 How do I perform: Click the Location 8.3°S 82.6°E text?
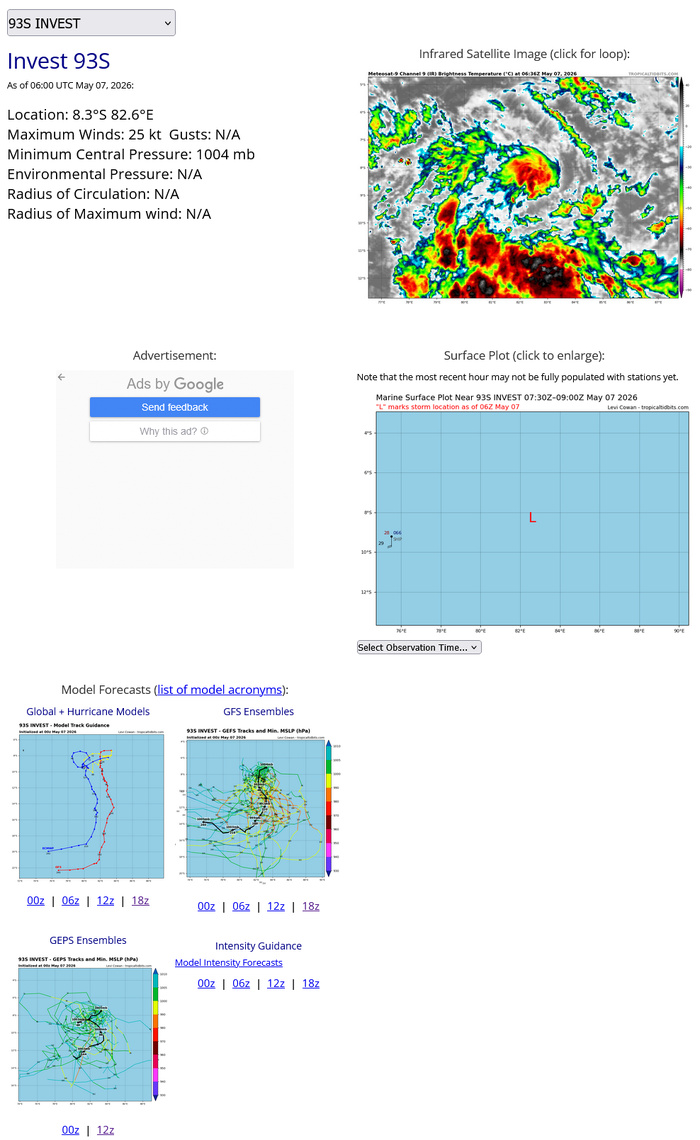click(x=81, y=115)
